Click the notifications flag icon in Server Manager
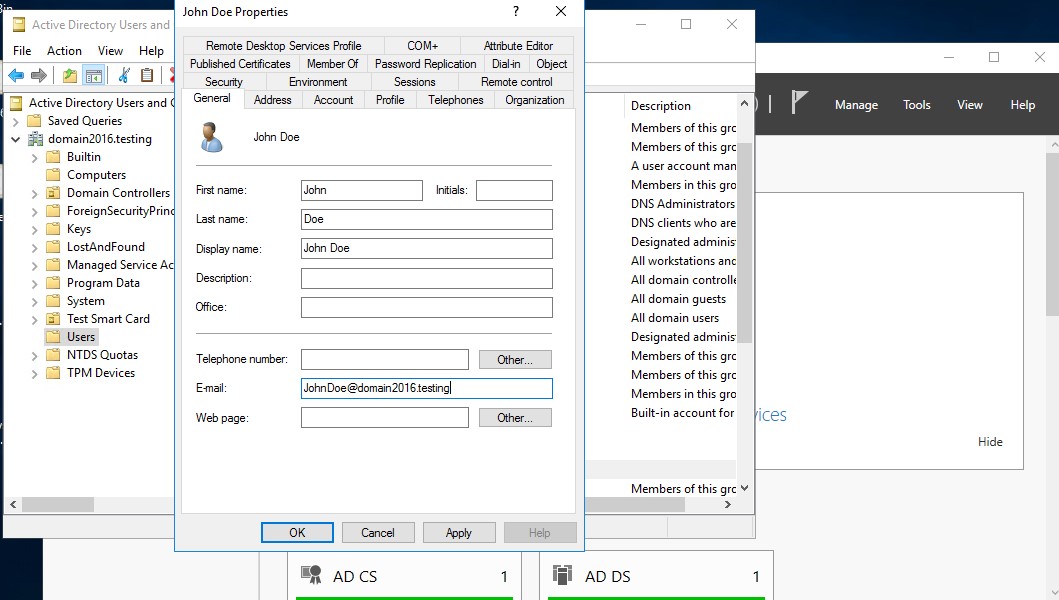The image size is (1059, 600). pos(799,103)
